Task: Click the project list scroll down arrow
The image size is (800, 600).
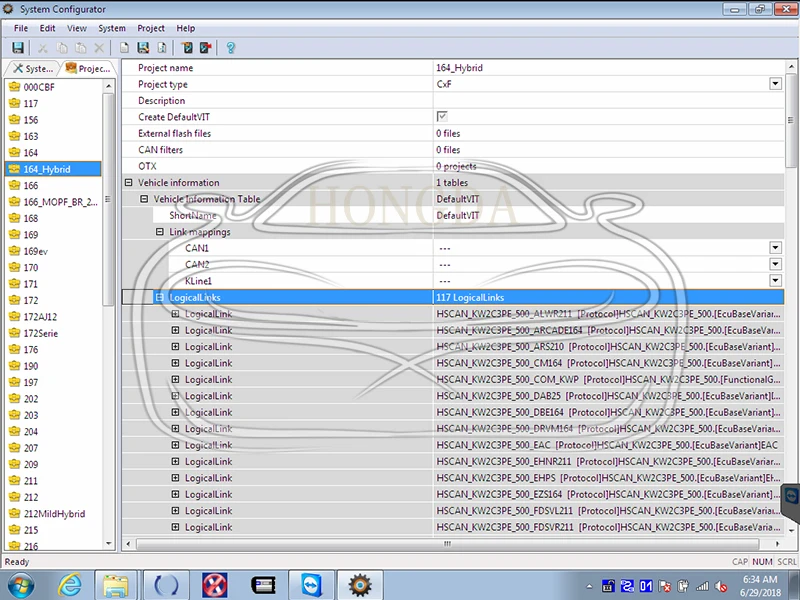Action: pyautogui.click(x=108, y=544)
